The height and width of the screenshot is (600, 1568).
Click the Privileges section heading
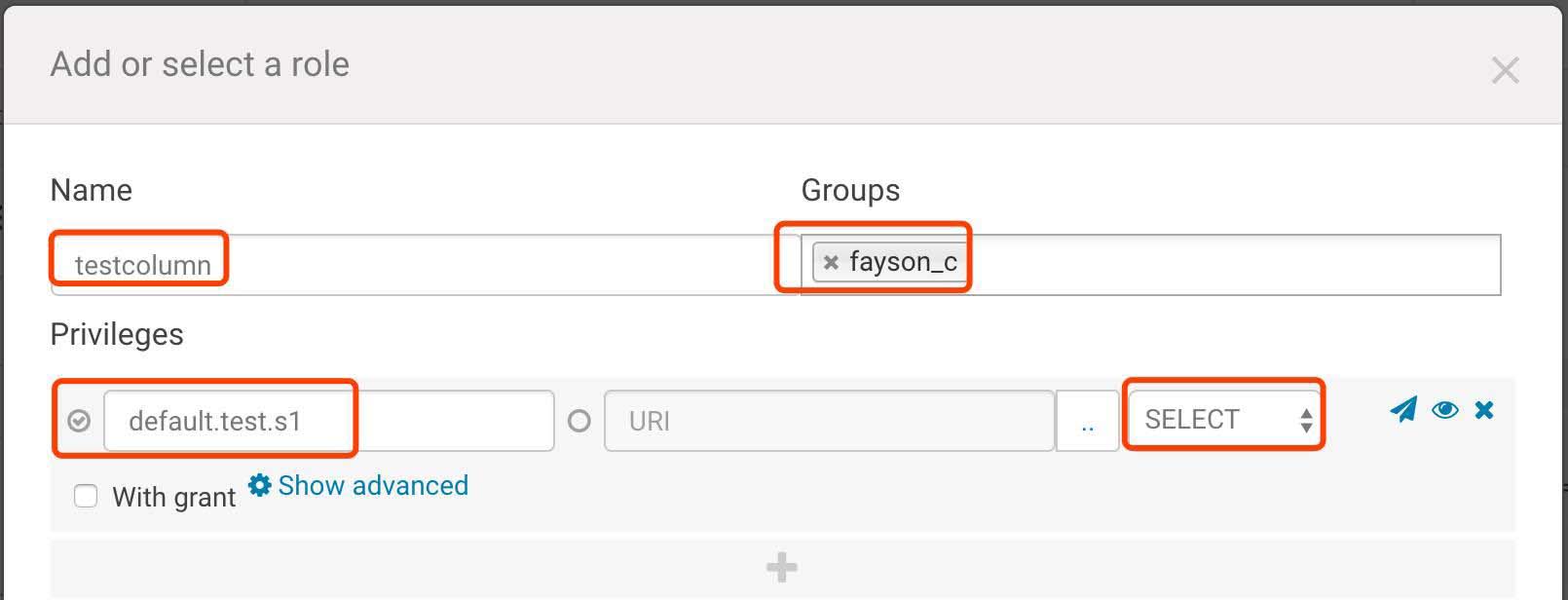(117, 334)
